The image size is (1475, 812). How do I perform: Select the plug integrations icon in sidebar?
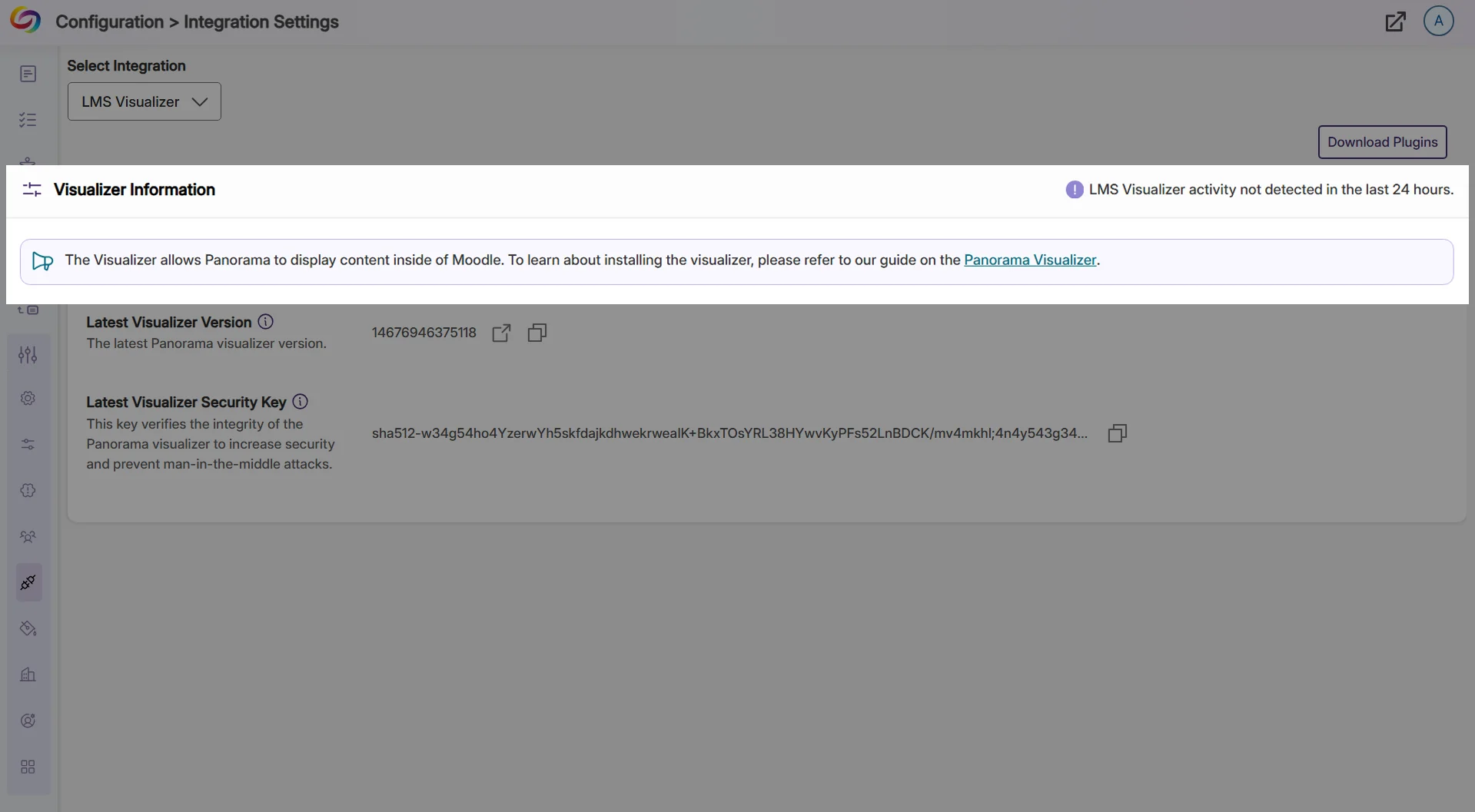[28, 582]
